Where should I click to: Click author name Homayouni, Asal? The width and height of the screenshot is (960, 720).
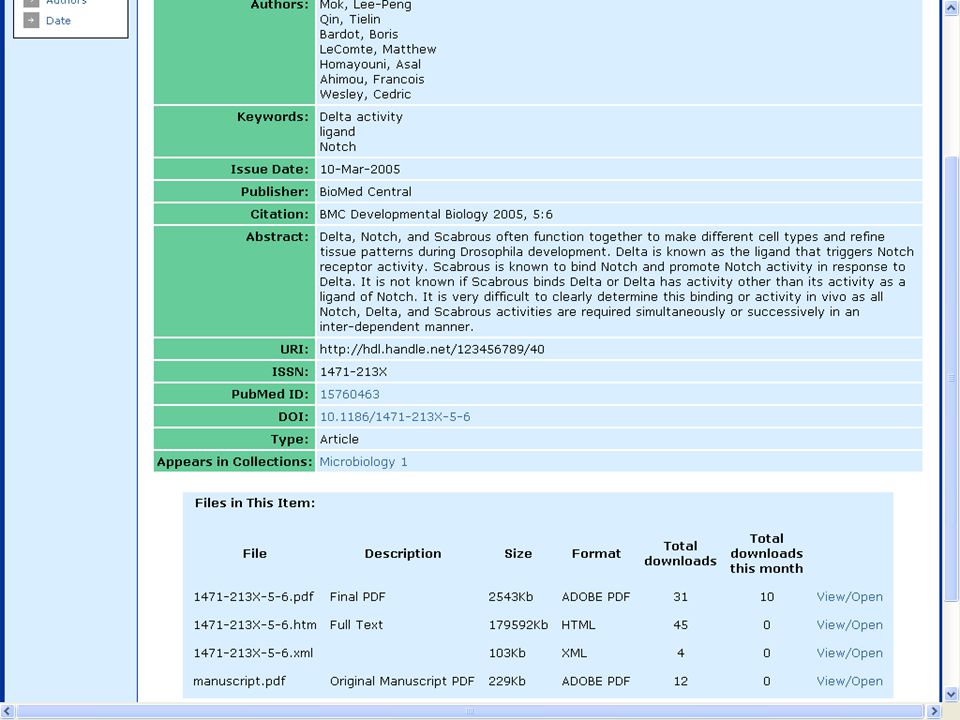[x=370, y=65]
